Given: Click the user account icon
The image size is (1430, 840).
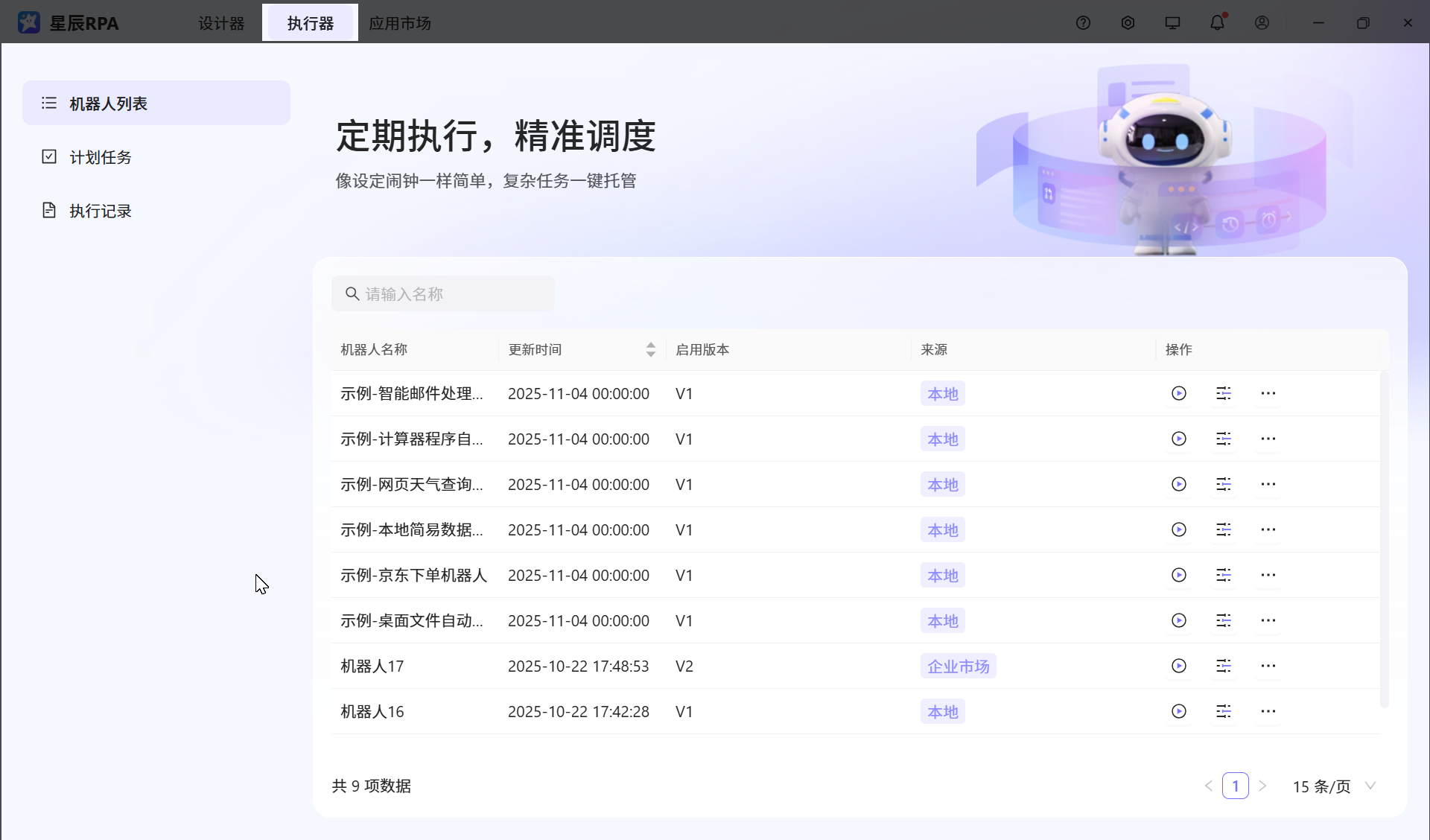Looking at the screenshot, I should [1262, 23].
